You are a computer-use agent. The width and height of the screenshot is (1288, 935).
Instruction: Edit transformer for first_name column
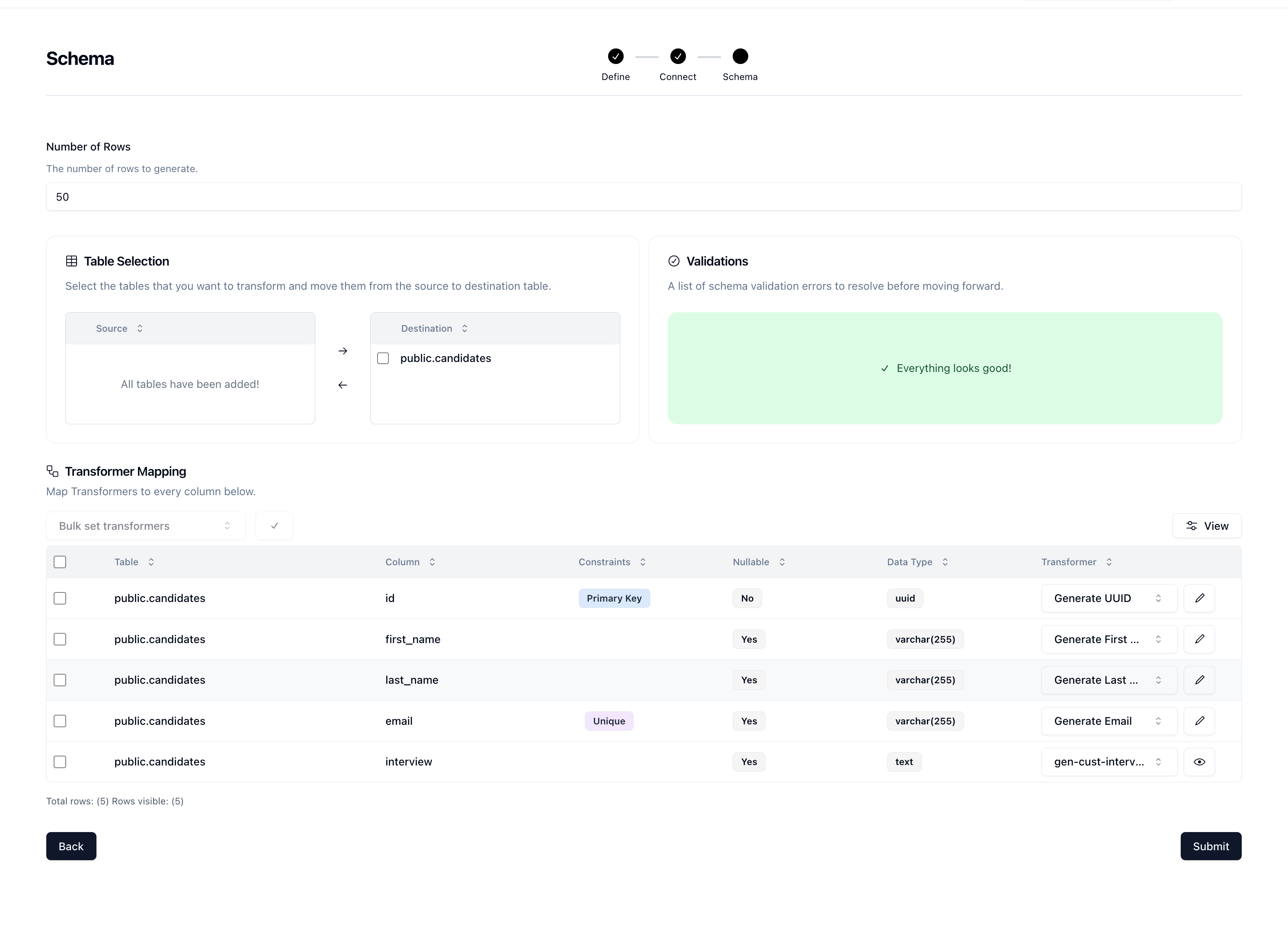coord(1199,639)
